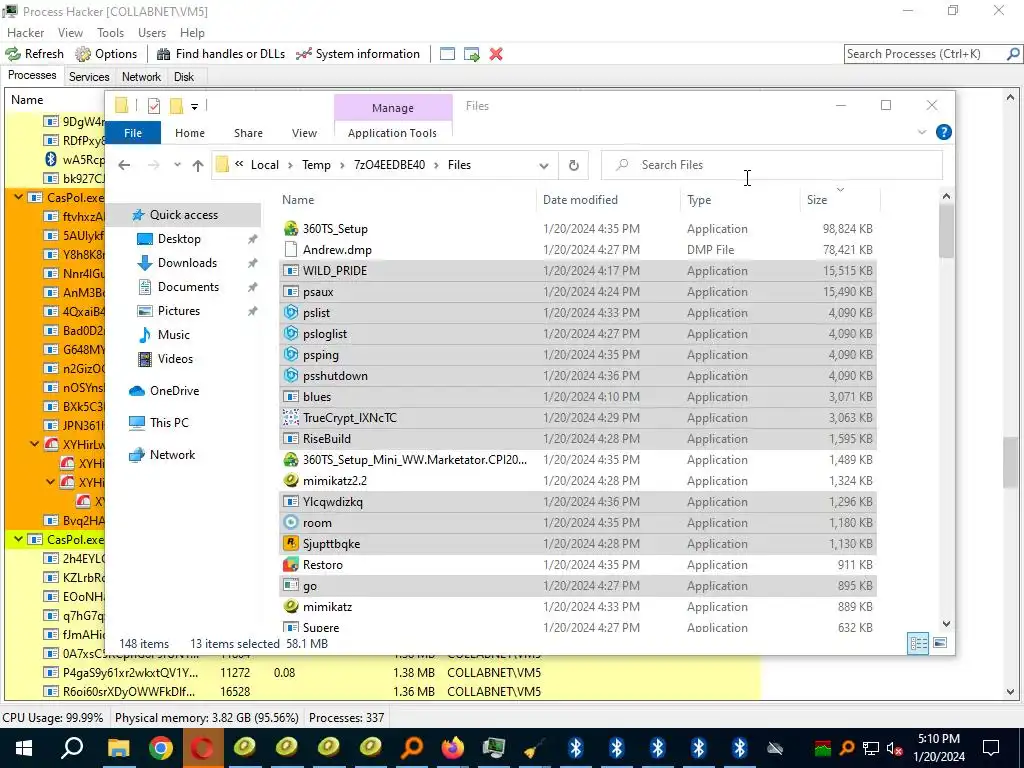Click the Manage contextual tab

click(x=392, y=108)
